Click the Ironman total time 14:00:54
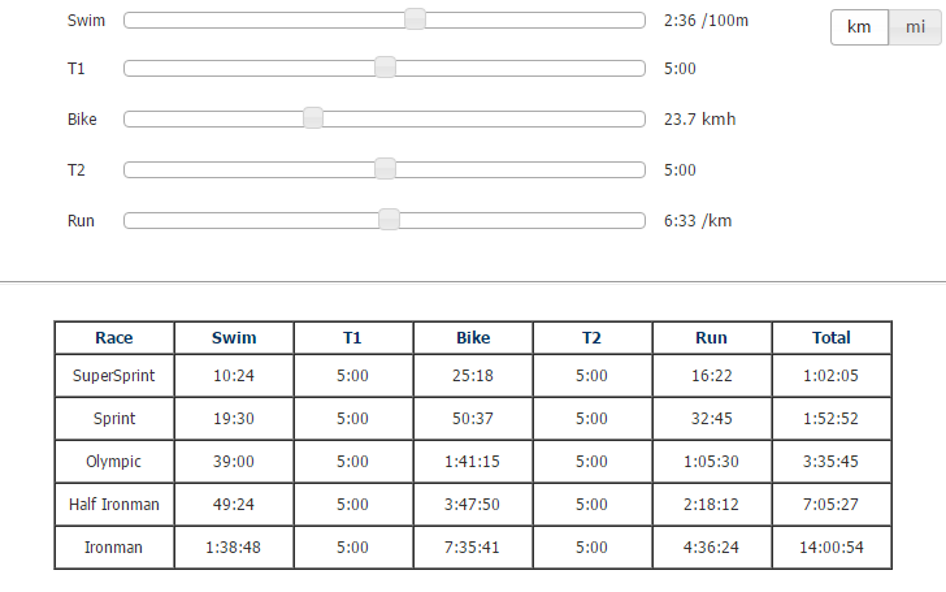946x592 pixels. (831, 547)
